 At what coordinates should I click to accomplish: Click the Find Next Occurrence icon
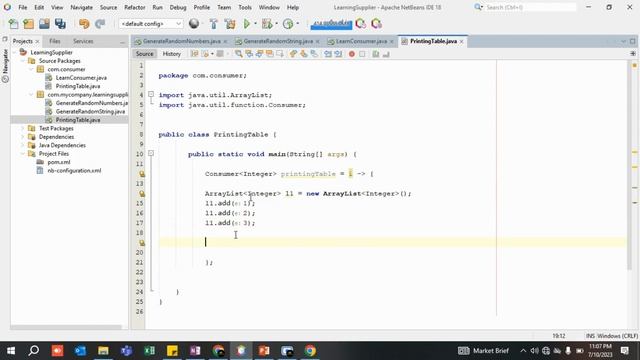click(x=259, y=54)
